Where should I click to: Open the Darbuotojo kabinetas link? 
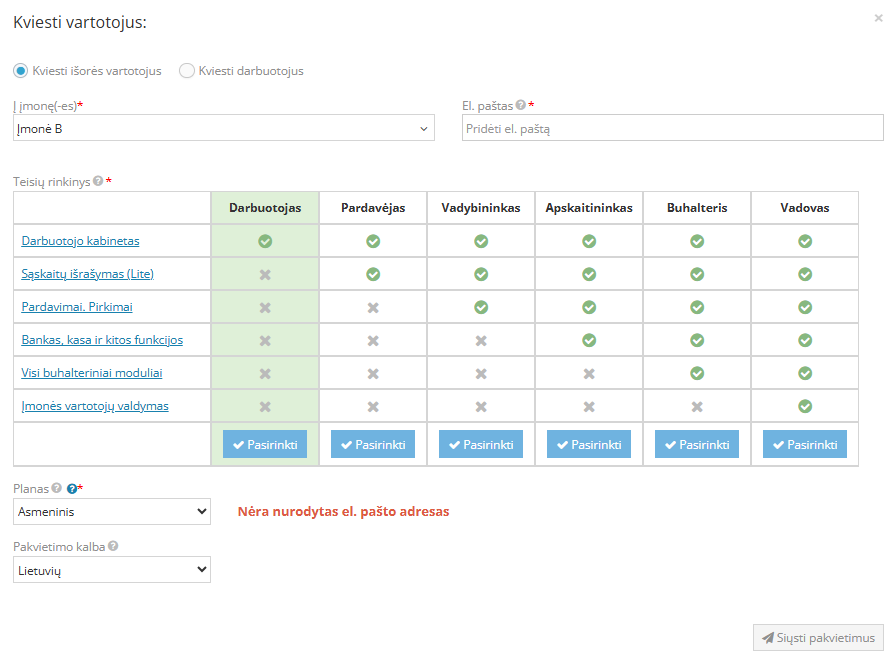pyautogui.click(x=80, y=241)
